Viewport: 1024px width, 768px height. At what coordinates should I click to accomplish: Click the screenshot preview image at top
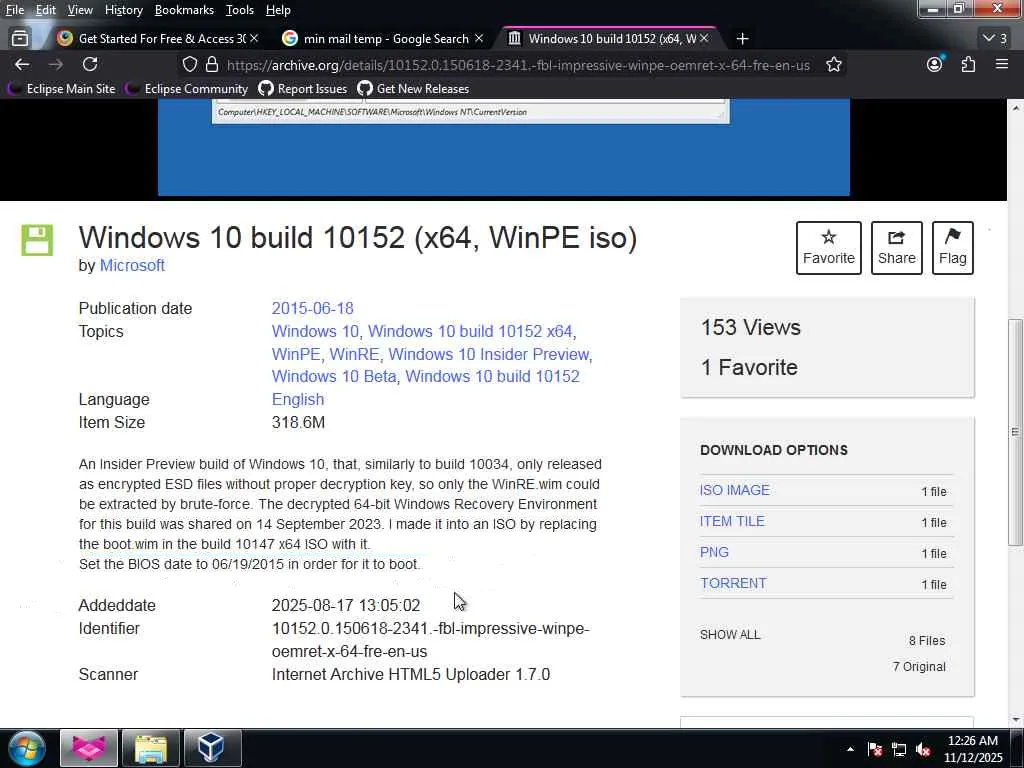[504, 147]
